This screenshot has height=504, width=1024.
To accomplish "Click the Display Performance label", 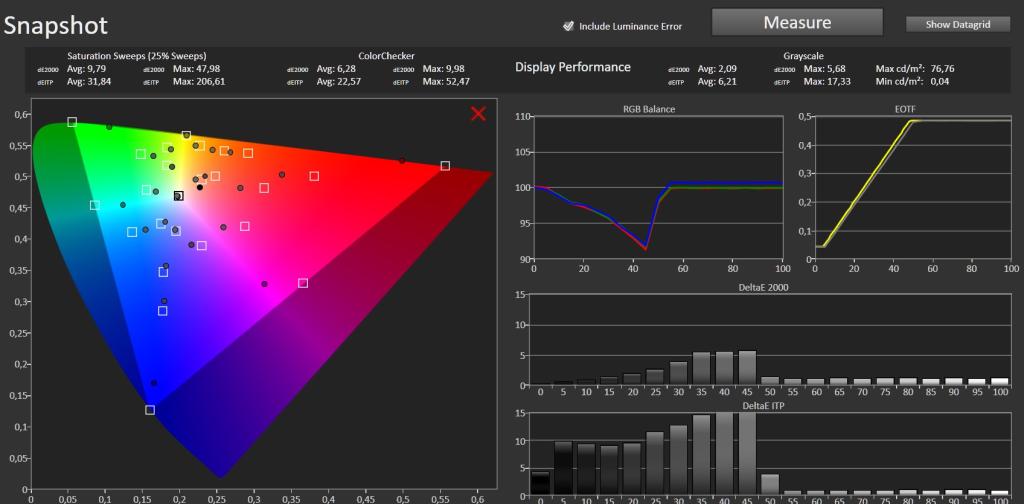I will pyautogui.click(x=573, y=67).
